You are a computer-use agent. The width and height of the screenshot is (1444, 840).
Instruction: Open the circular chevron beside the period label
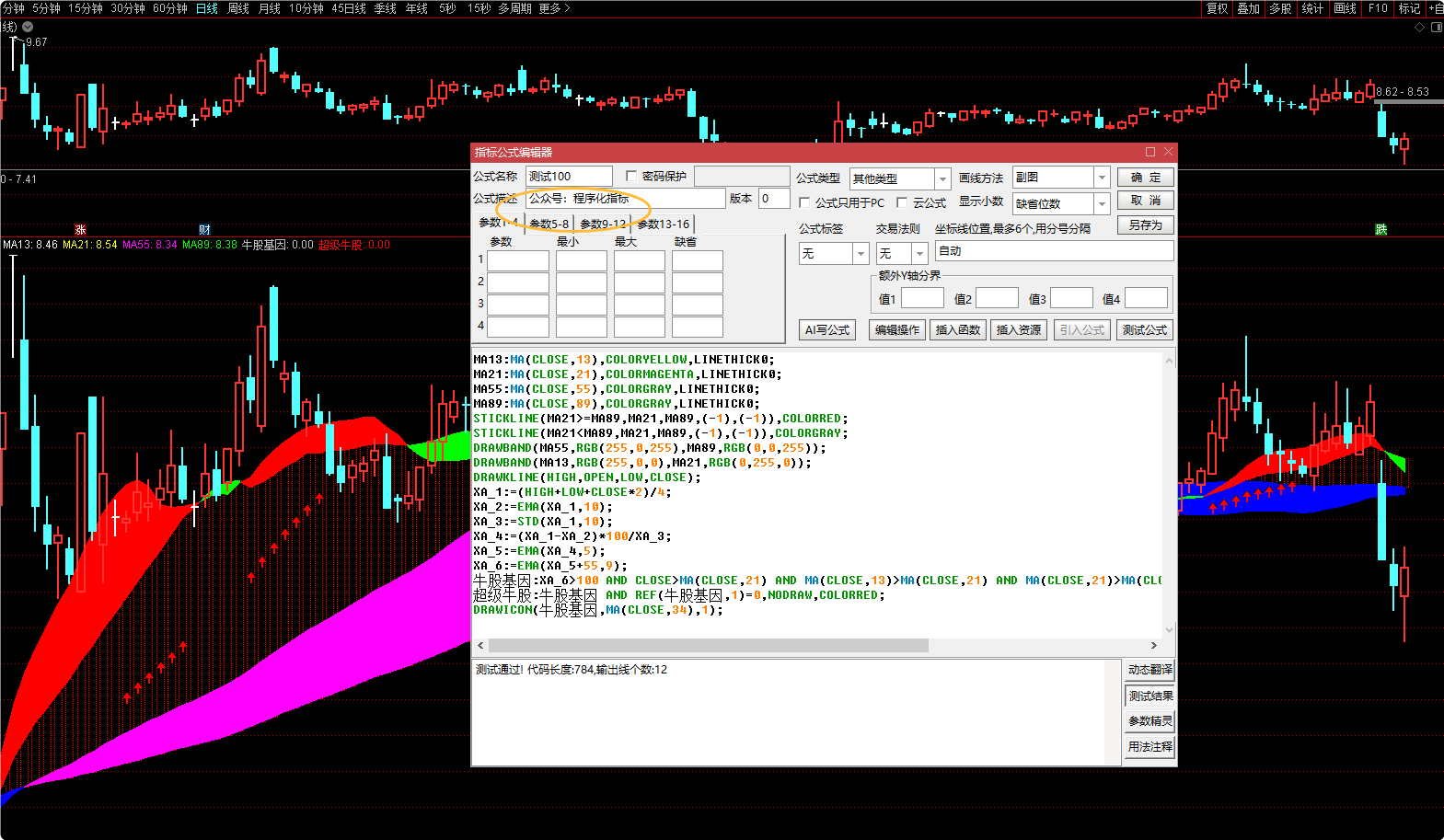click(28, 27)
